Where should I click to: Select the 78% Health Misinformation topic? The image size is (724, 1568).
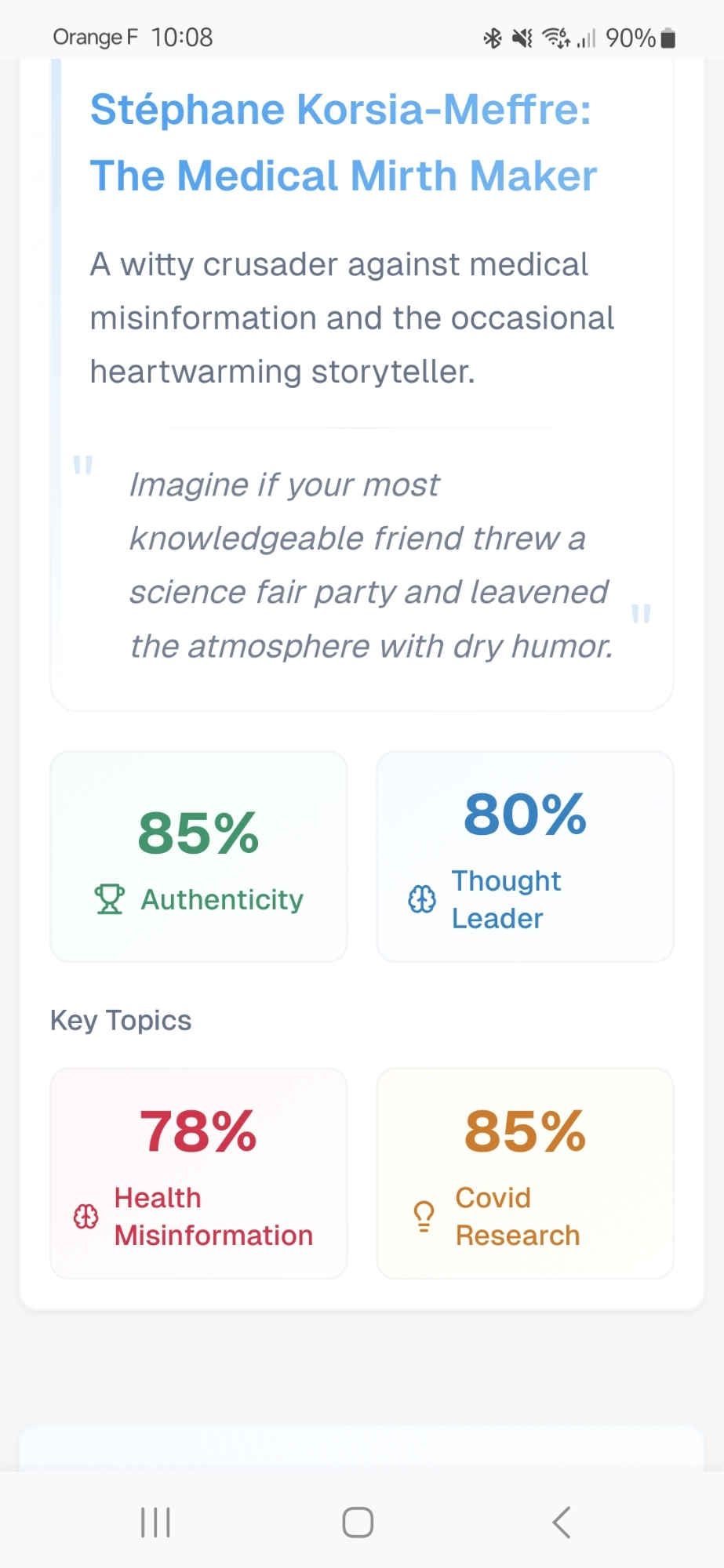[x=198, y=1173]
